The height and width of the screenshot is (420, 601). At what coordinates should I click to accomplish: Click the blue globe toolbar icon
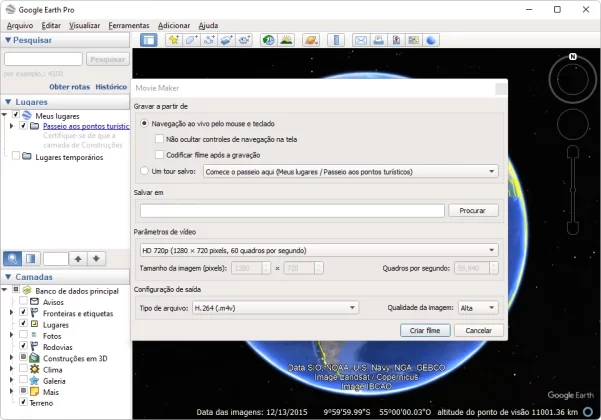431,40
